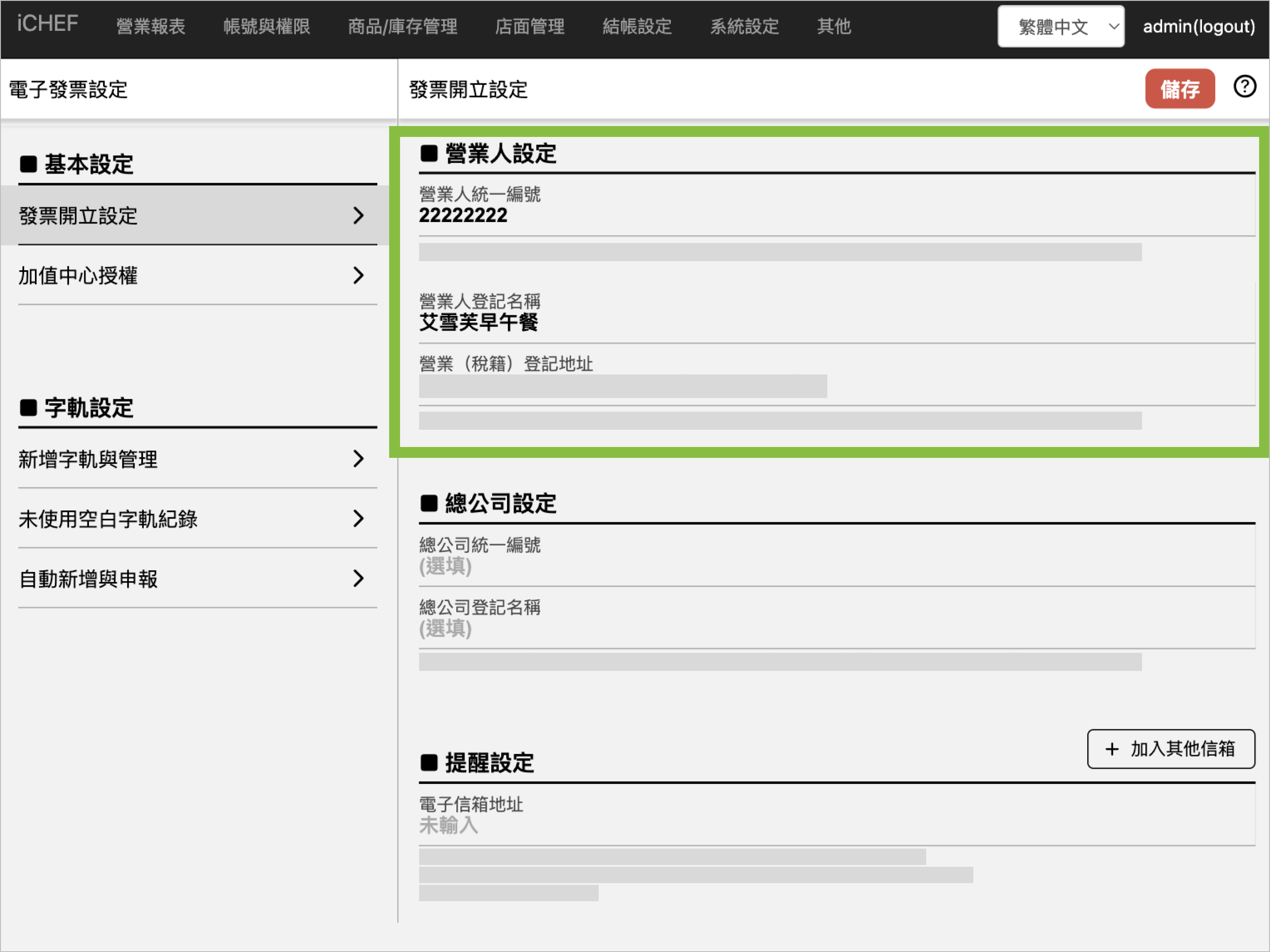This screenshot has width=1270, height=952.
Task: Open the 其他 menu
Action: pyautogui.click(x=834, y=26)
